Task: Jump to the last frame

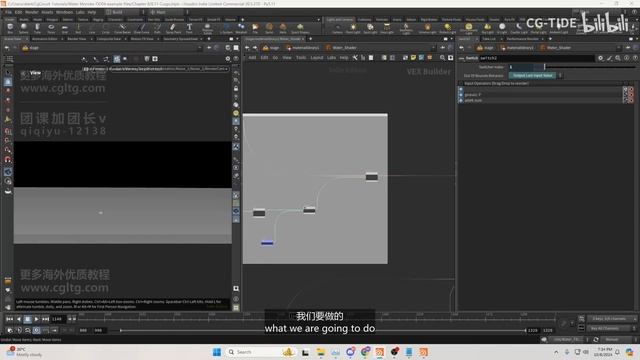Action: (45, 319)
